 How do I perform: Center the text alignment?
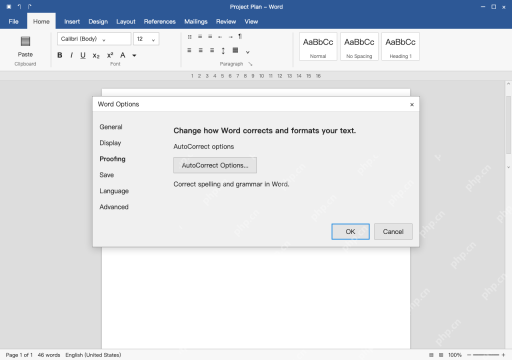coord(201,50)
